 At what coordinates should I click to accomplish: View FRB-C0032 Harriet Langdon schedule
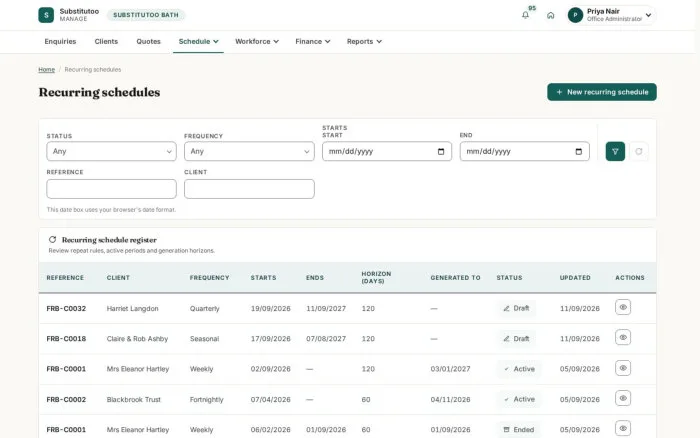coord(623,307)
